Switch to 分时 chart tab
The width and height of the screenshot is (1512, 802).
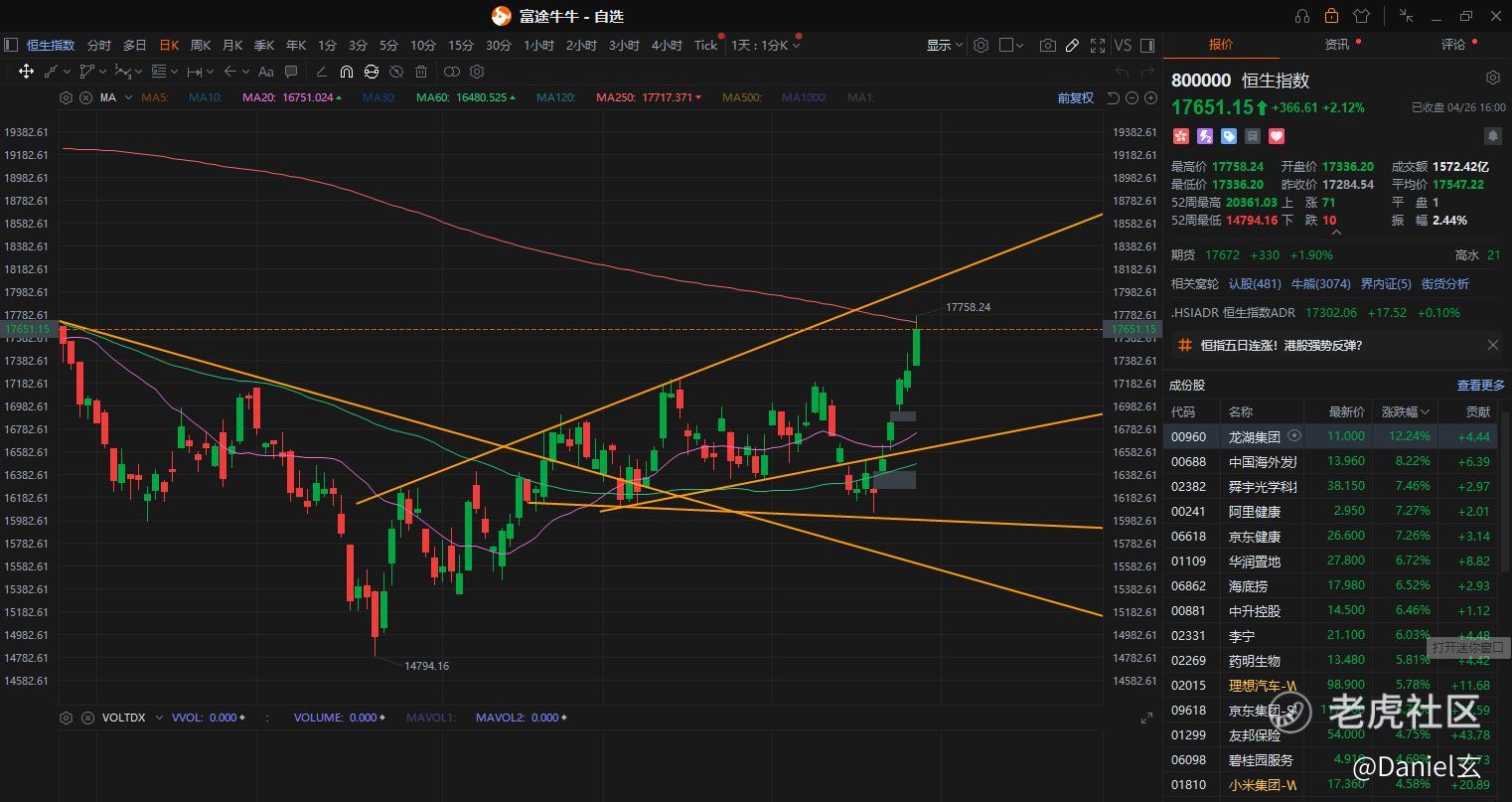(99, 45)
